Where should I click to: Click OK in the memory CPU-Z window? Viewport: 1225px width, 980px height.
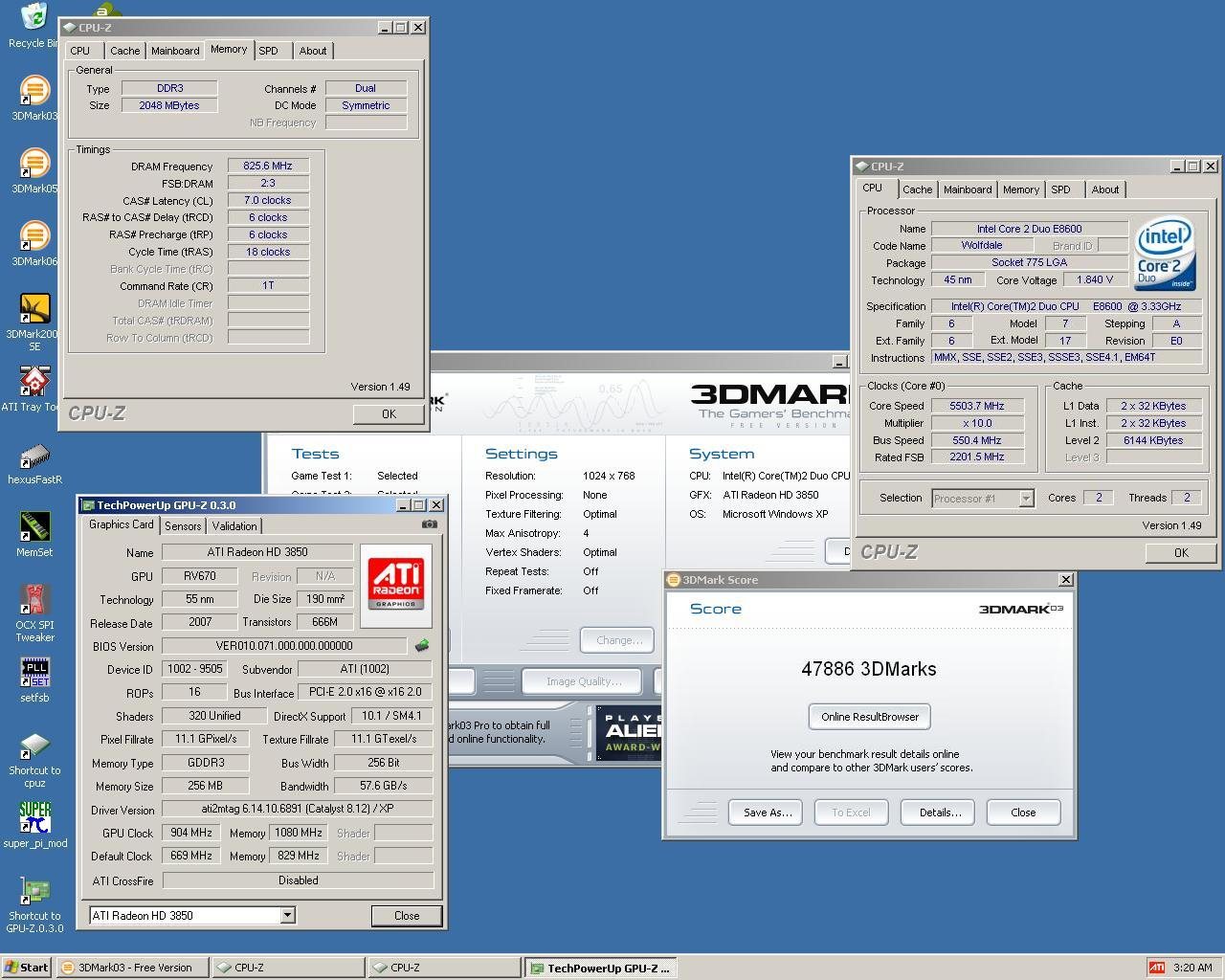click(389, 414)
